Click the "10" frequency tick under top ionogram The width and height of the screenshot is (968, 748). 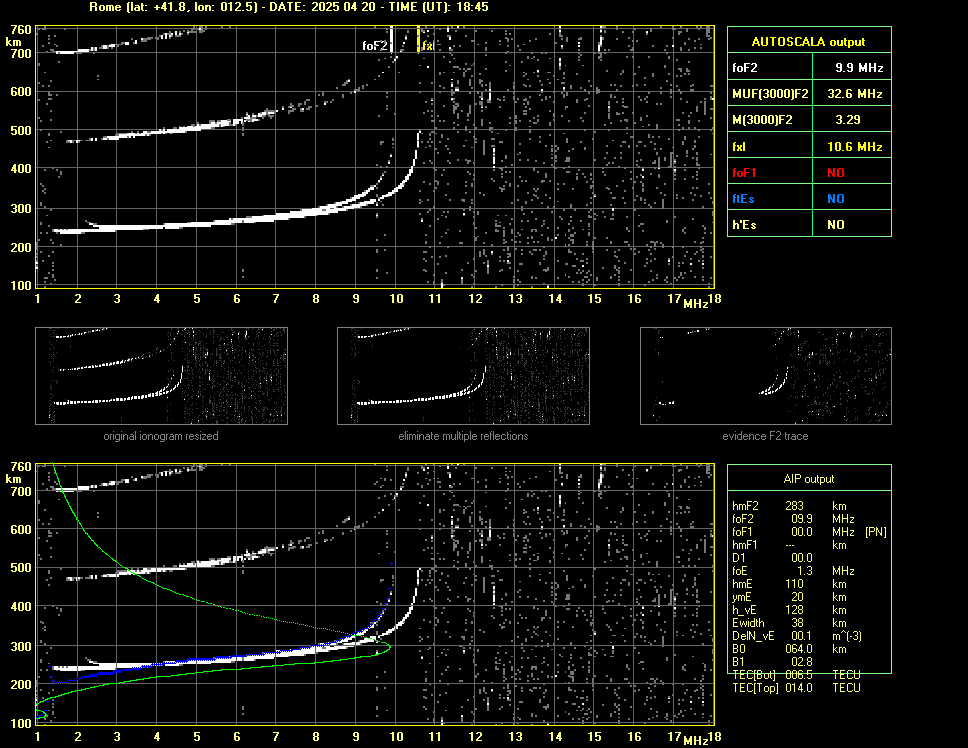396,299
